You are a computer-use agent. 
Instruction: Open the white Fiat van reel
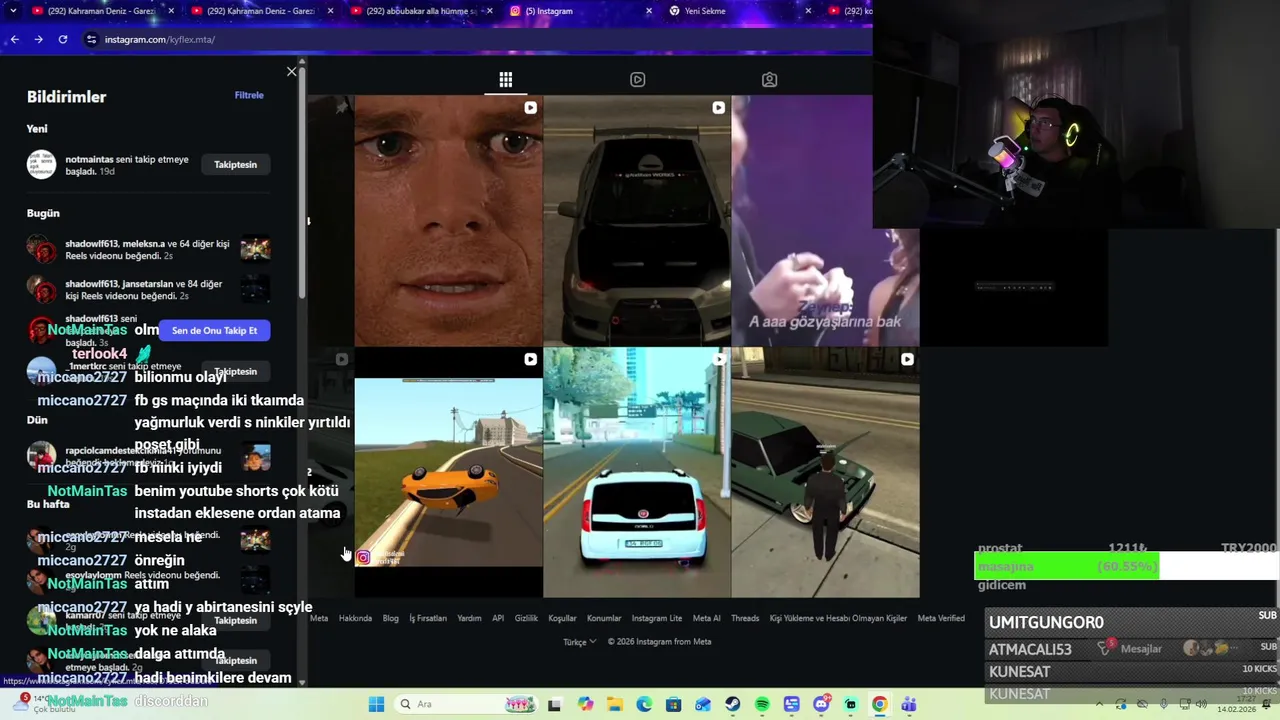coord(637,472)
